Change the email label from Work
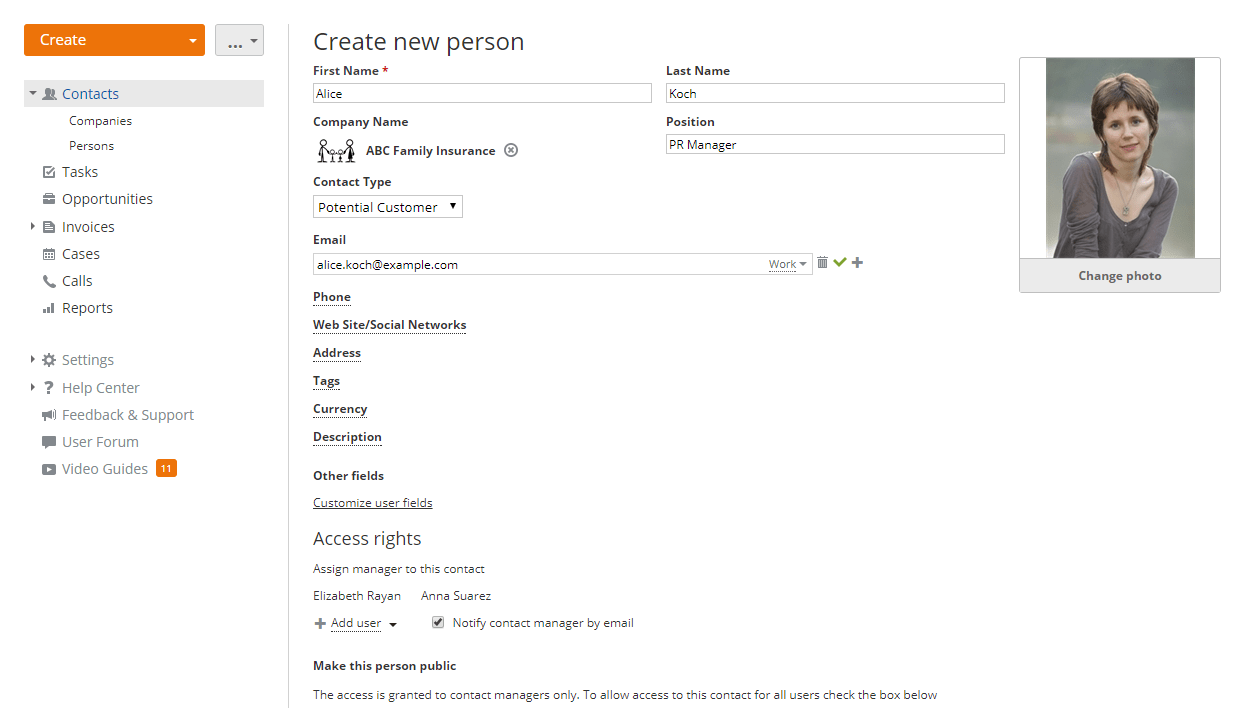1240x708 pixels. 787,263
